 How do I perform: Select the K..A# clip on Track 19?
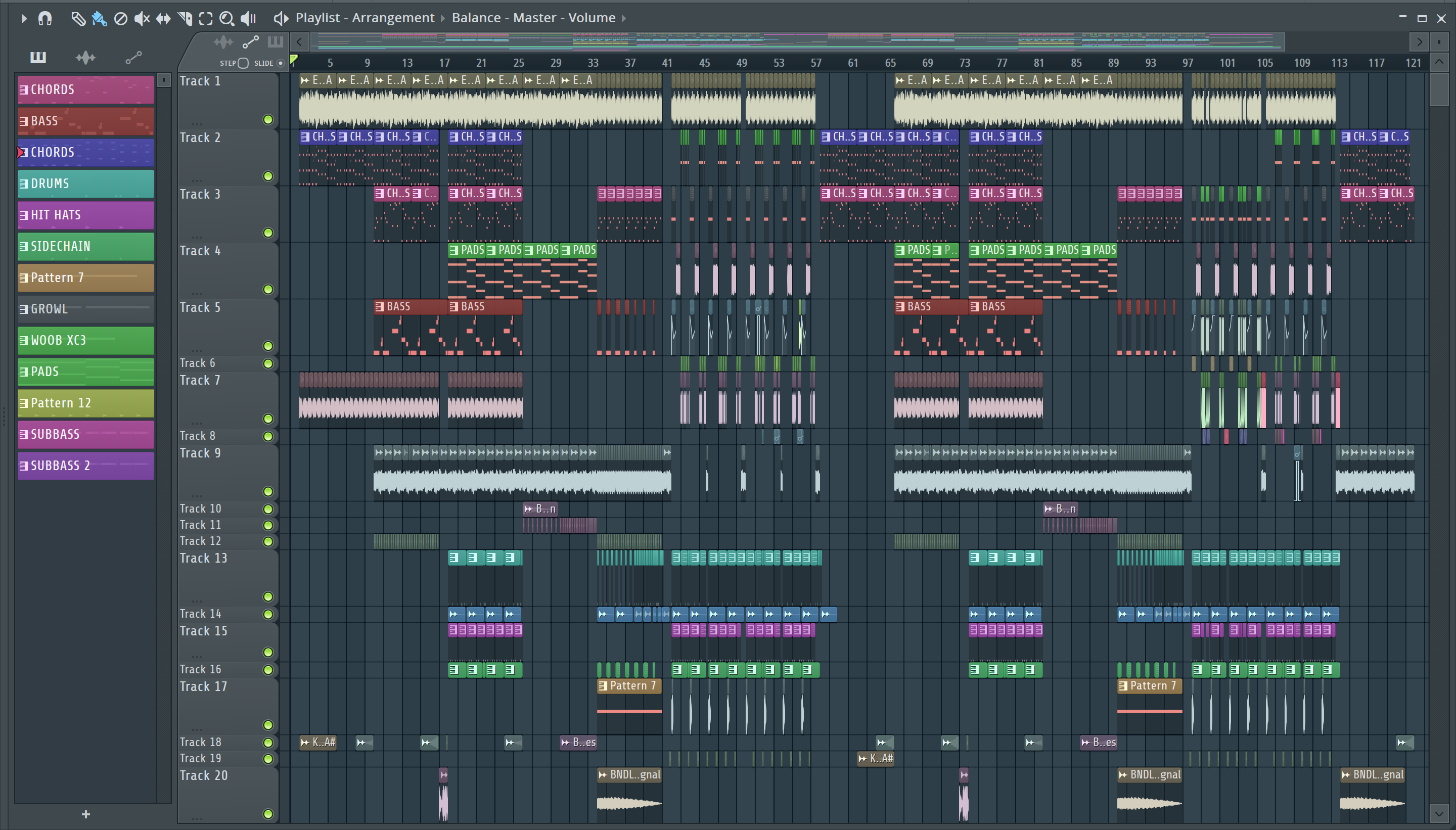click(x=876, y=759)
